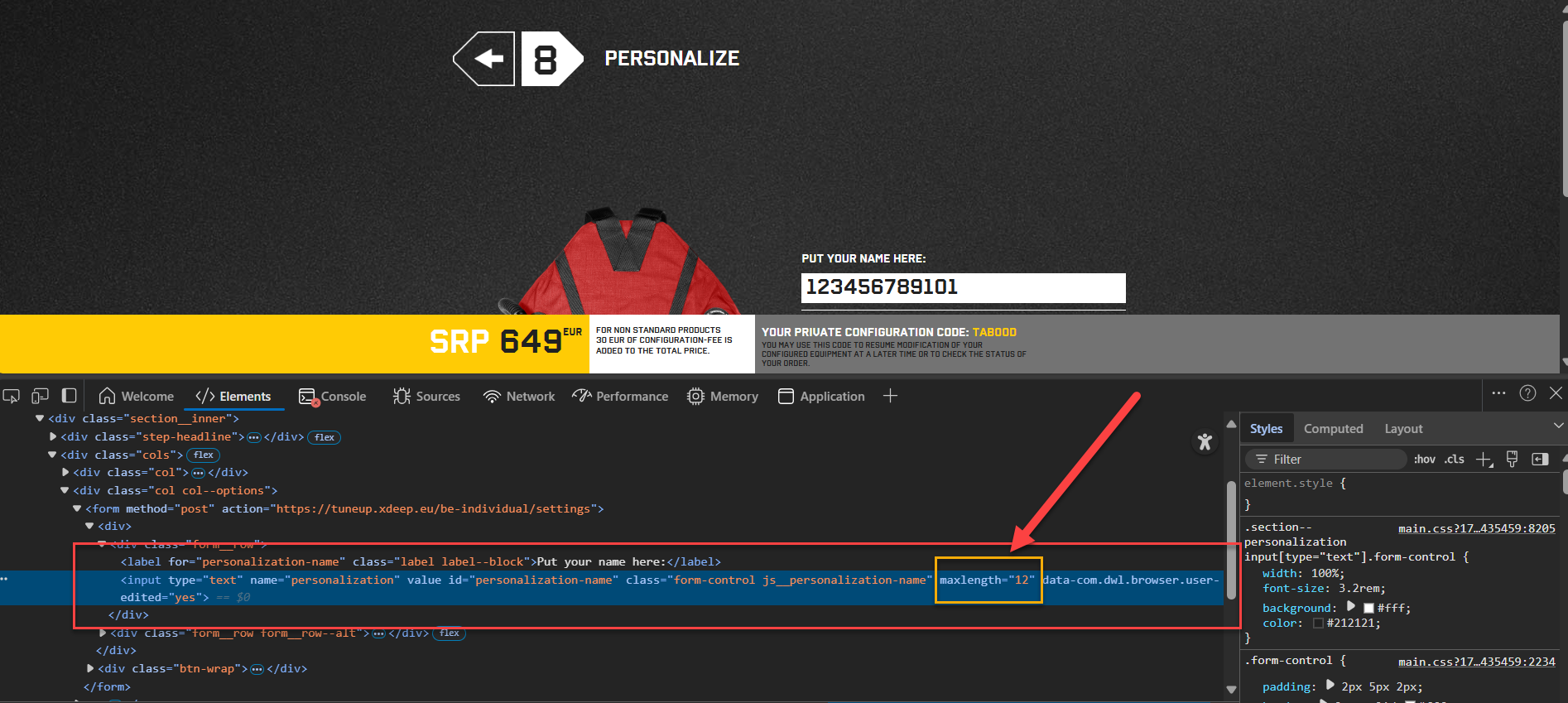
Task: Collapse the form method=post node
Action: click(x=77, y=508)
